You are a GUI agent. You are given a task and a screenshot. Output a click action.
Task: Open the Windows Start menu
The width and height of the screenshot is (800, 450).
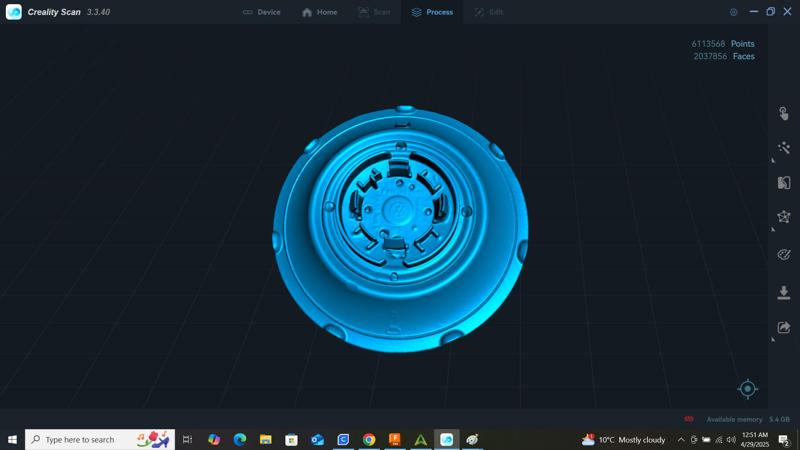(12, 439)
